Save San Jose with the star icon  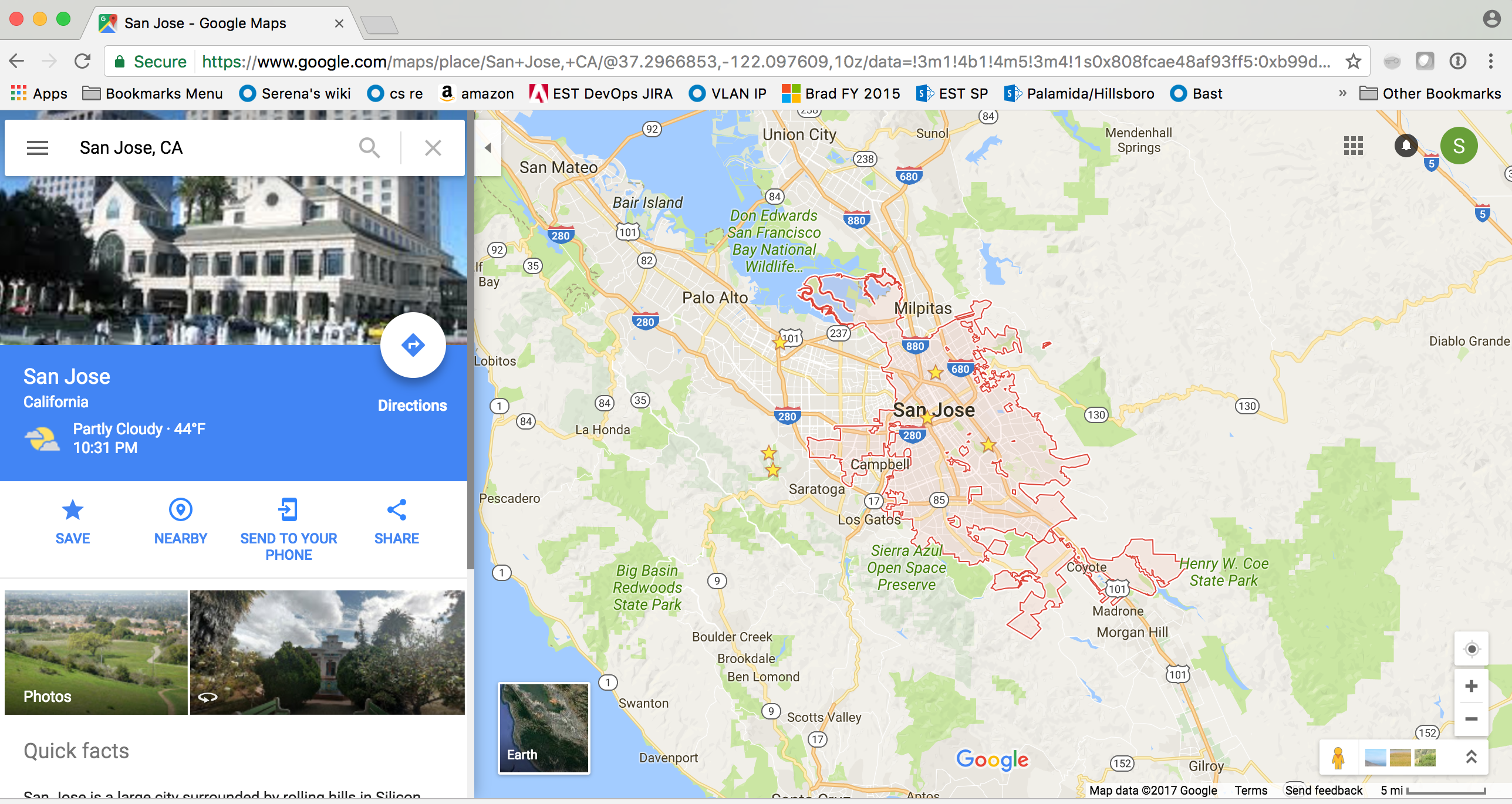pos(73,522)
